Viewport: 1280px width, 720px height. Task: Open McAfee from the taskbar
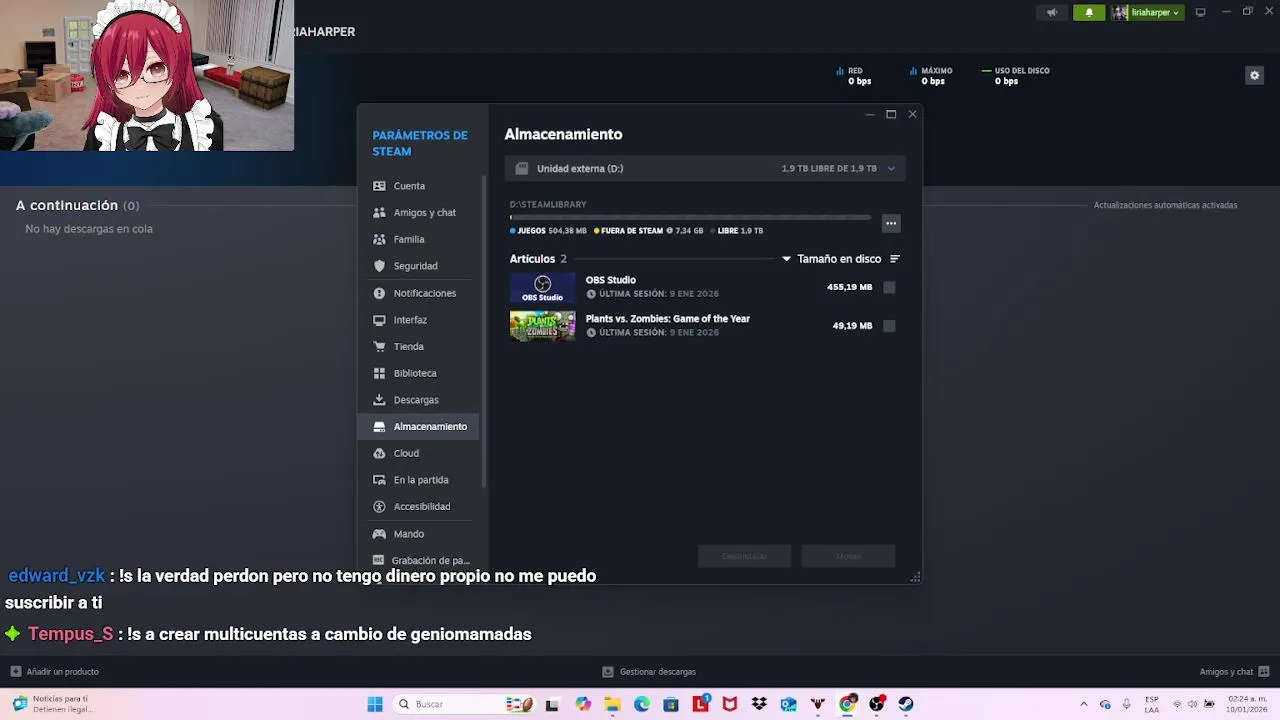point(729,704)
